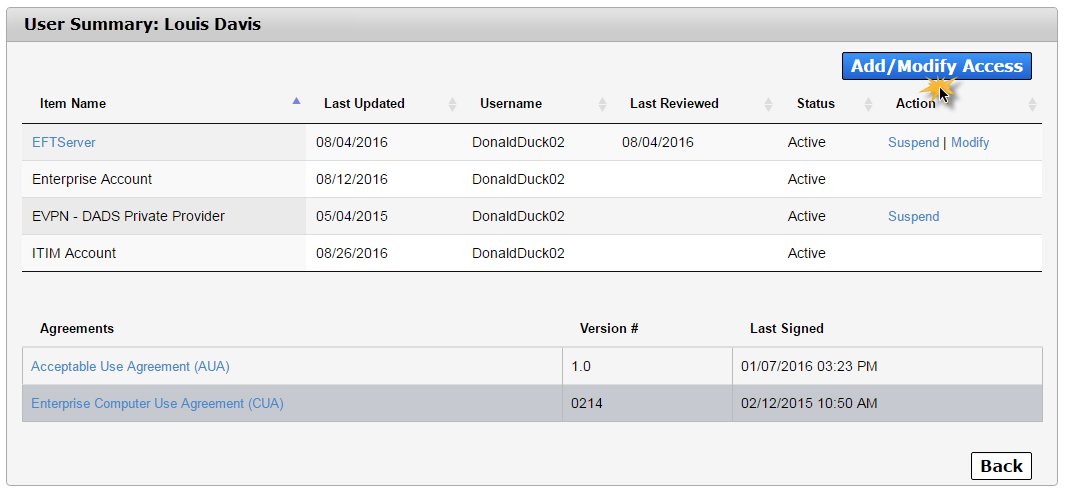The image size is (1066, 494).
Task: Click the Version # column header
Action: 608,328
